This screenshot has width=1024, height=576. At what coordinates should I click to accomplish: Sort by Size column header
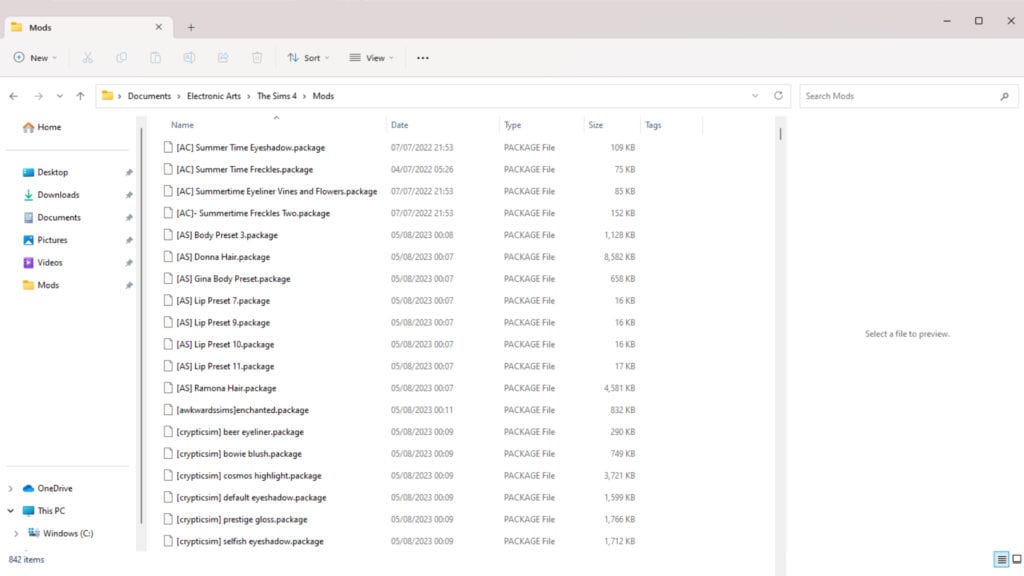596,125
